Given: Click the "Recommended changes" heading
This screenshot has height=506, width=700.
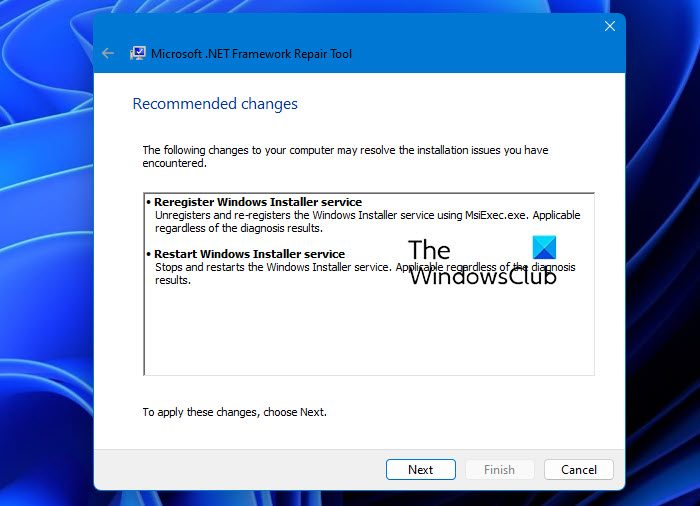Looking at the screenshot, I should tap(215, 104).
